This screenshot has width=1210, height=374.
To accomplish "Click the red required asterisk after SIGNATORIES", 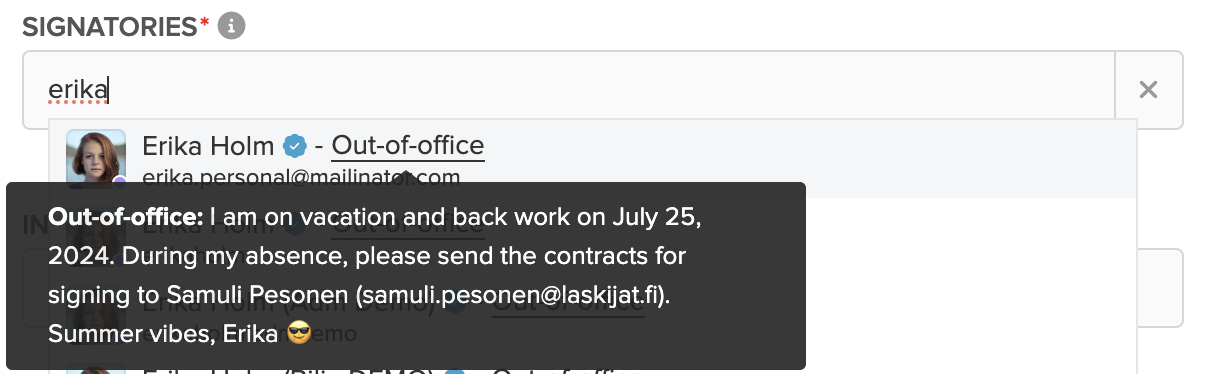I will pyautogui.click(x=205, y=24).
